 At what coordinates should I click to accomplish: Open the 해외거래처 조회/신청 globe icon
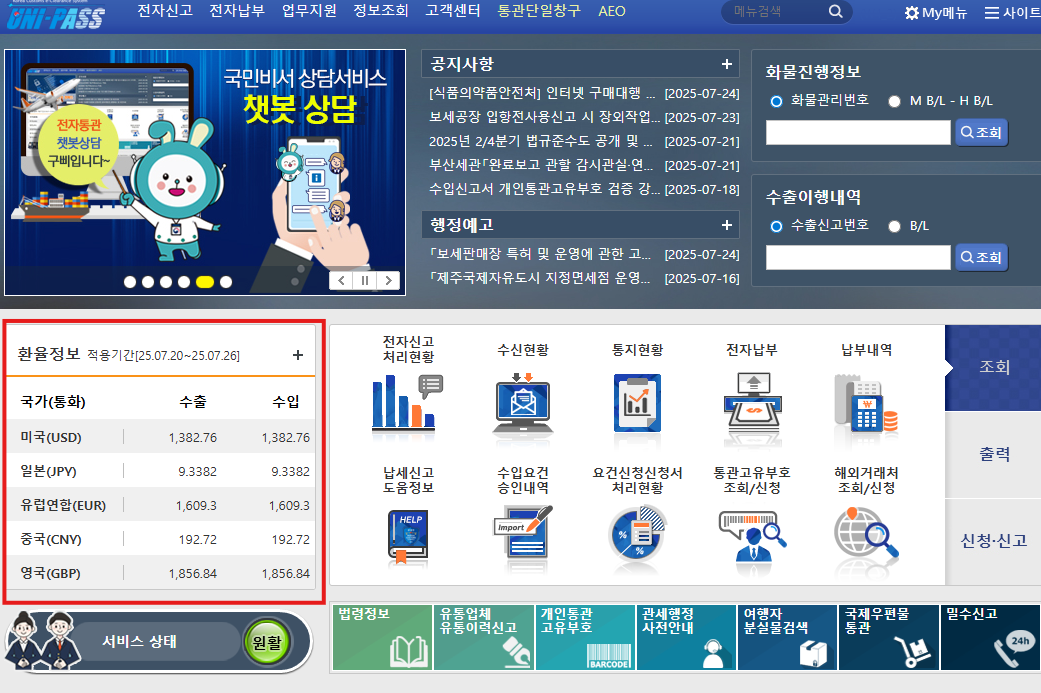click(x=866, y=533)
